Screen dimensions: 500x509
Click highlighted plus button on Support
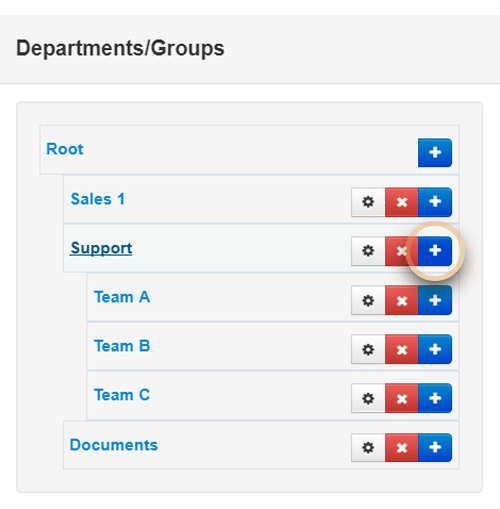click(x=435, y=251)
